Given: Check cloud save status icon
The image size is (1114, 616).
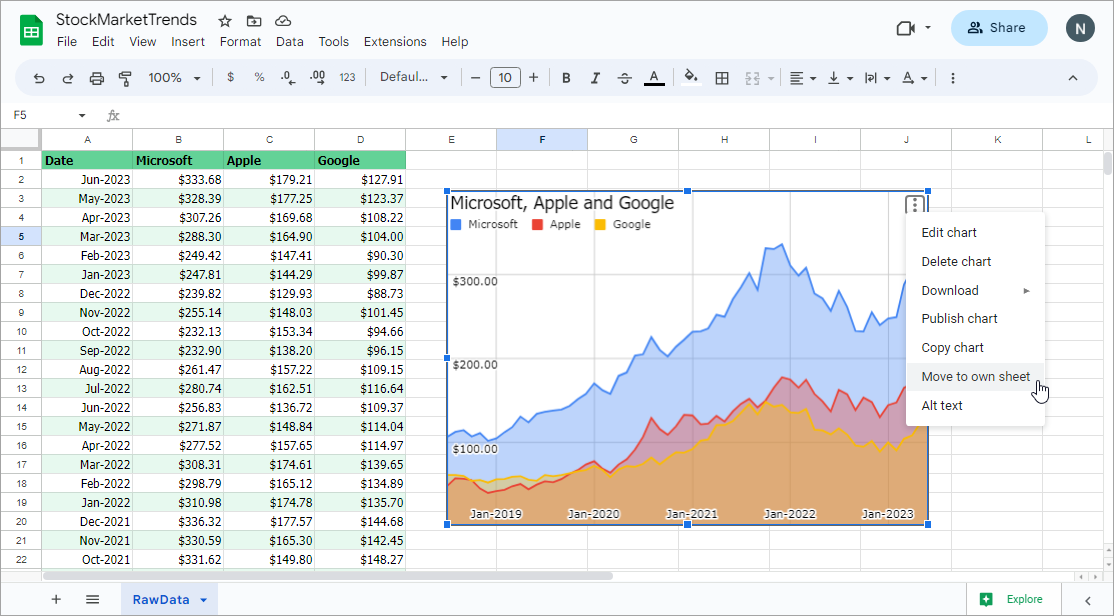Looking at the screenshot, I should point(283,21).
